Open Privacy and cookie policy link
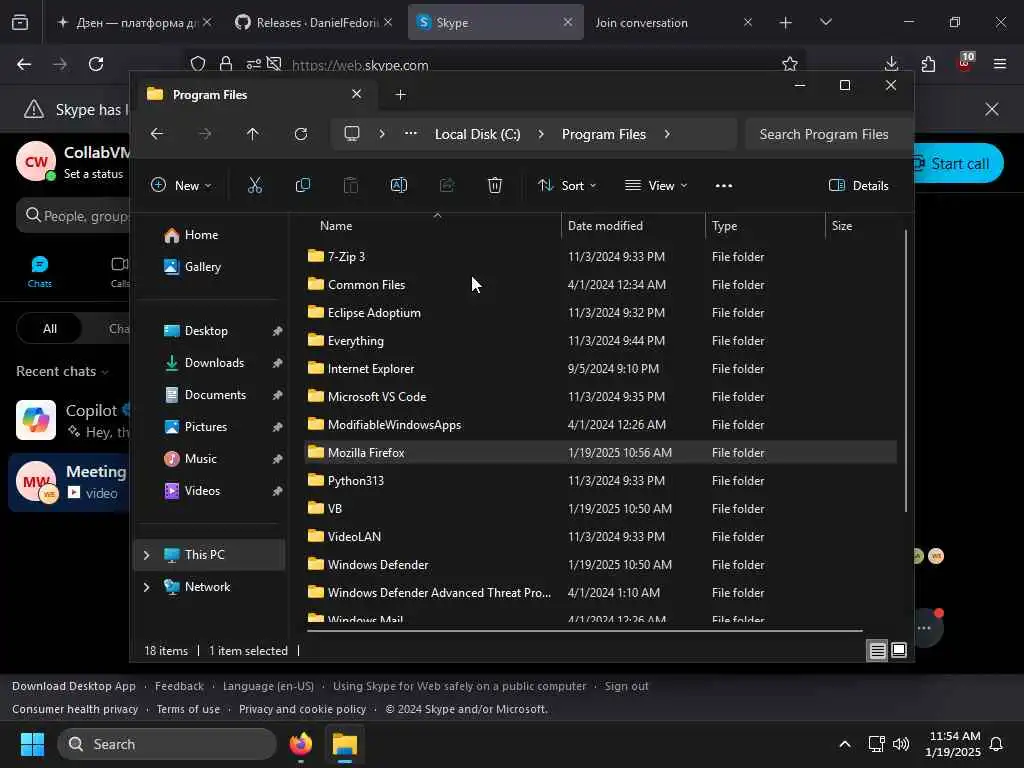This screenshot has width=1024, height=768. tap(302, 709)
